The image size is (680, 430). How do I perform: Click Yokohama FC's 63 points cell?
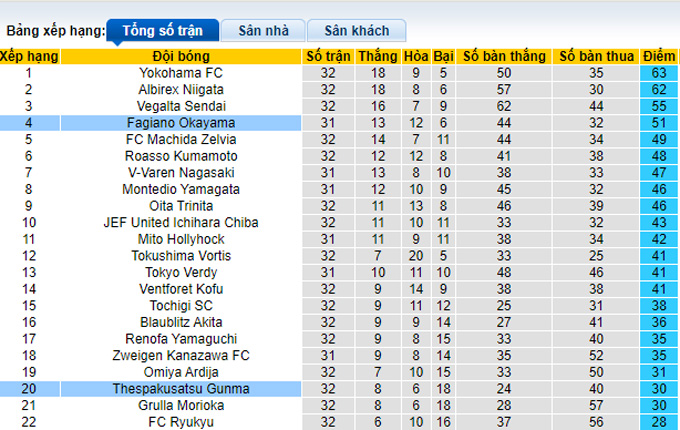pyautogui.click(x=659, y=73)
